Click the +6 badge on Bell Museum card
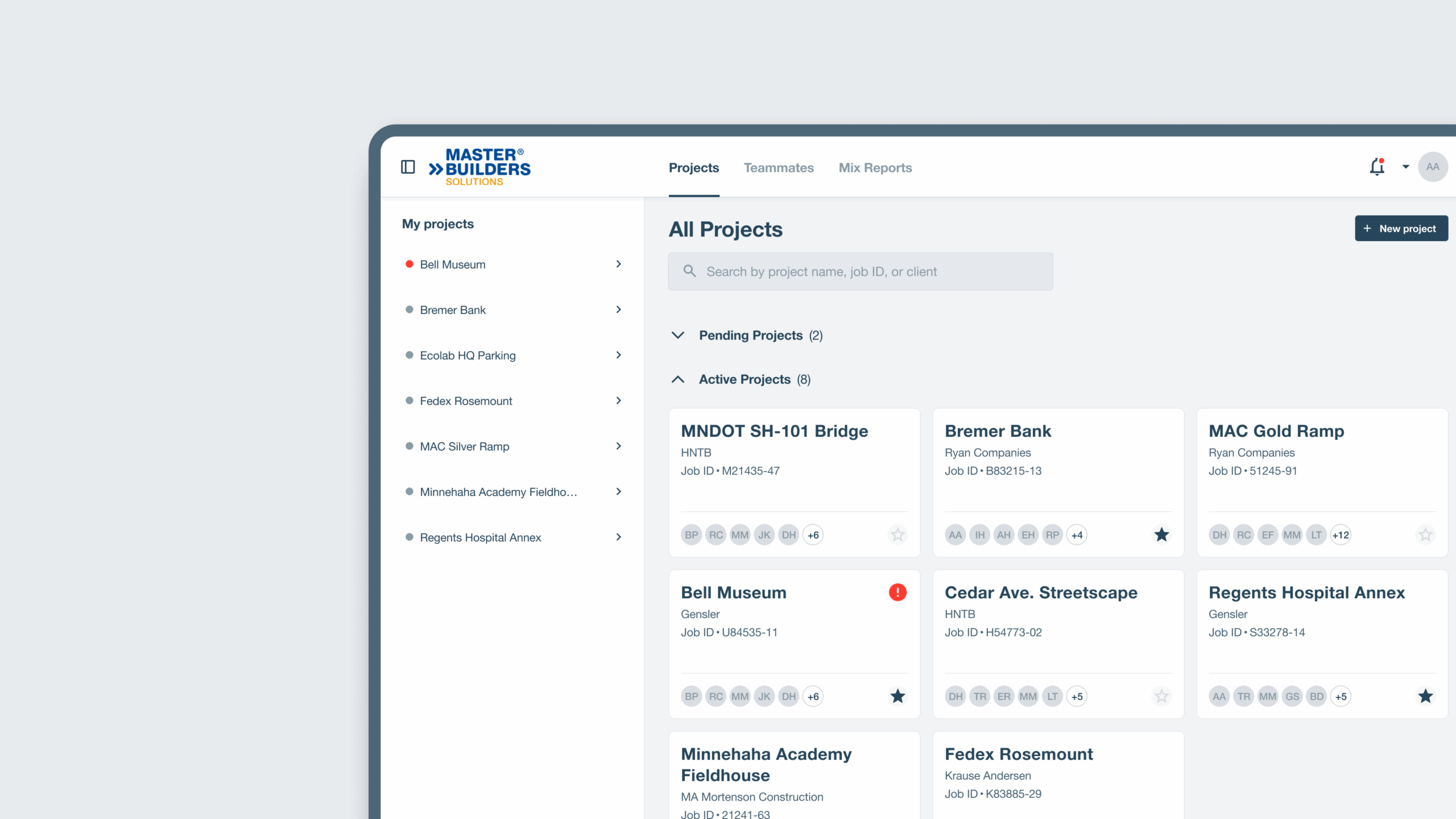This screenshot has height=819, width=1456. (x=813, y=696)
